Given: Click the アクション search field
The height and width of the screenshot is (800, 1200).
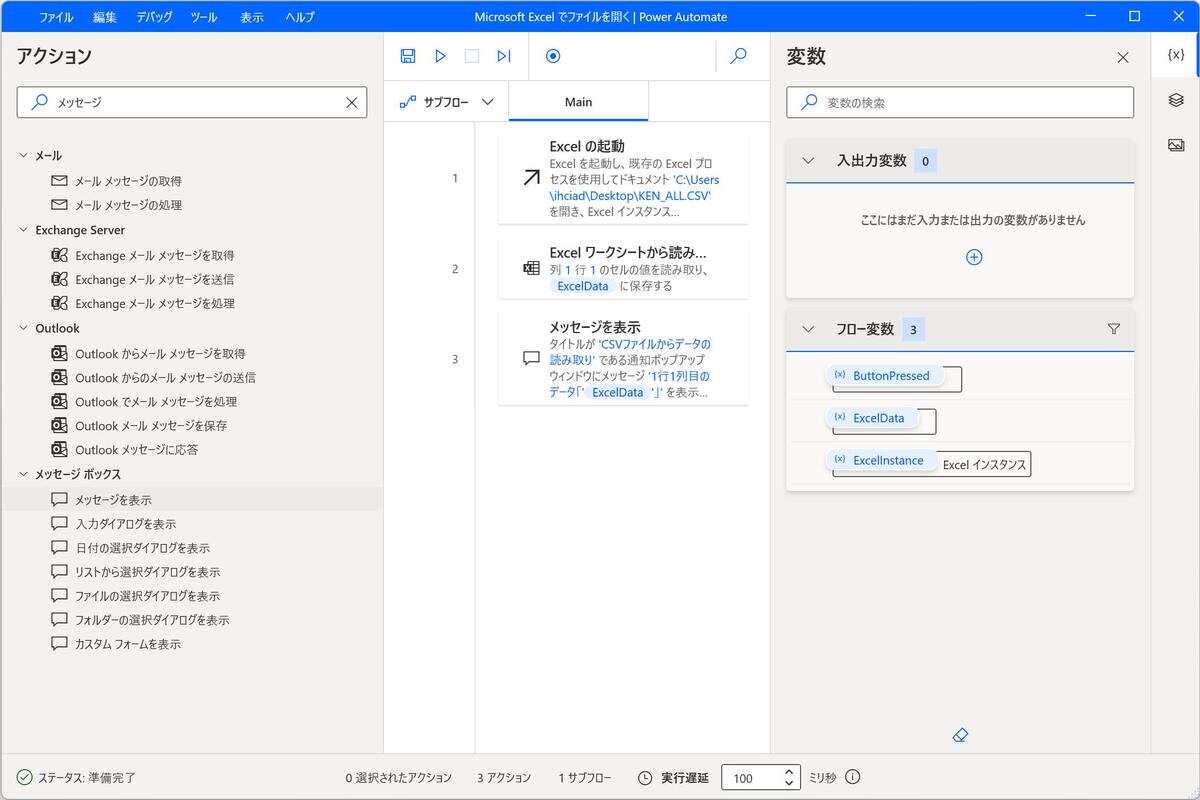Looking at the screenshot, I should point(192,102).
